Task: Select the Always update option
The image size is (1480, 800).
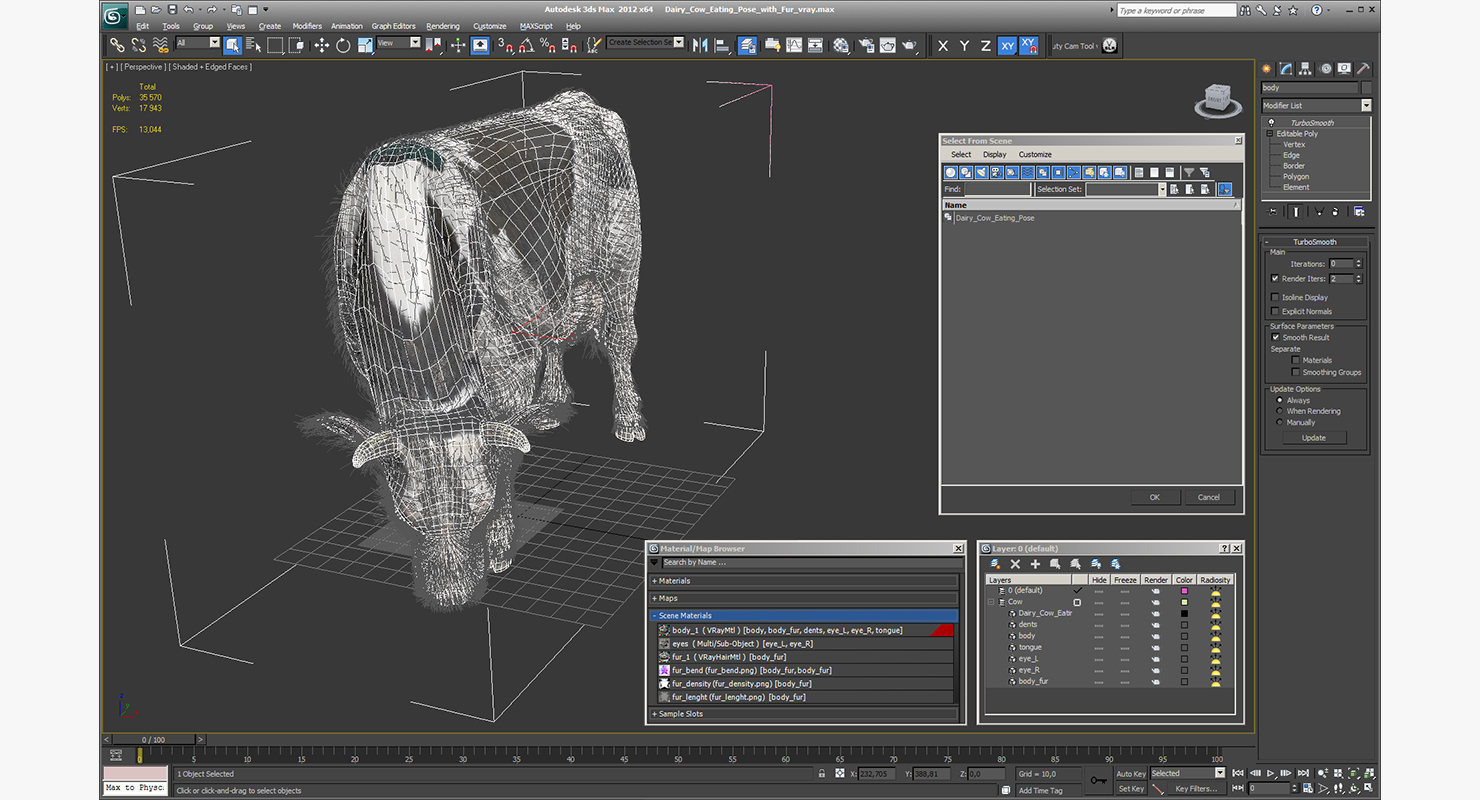Action: (1280, 400)
